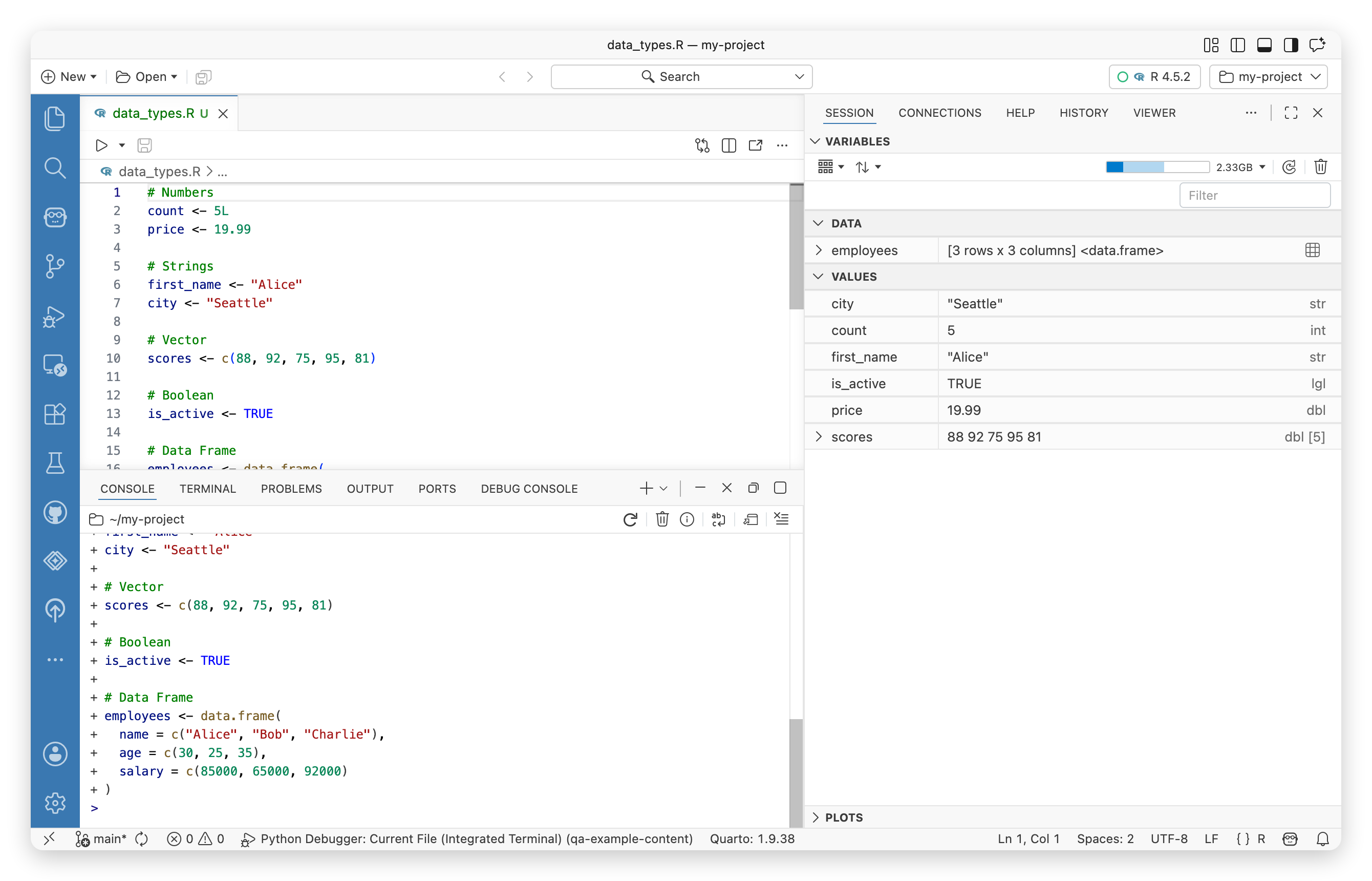Image resolution: width=1372 pixels, height=881 pixels.
Task: Maximize the session panel
Action: pyautogui.click(x=1290, y=113)
